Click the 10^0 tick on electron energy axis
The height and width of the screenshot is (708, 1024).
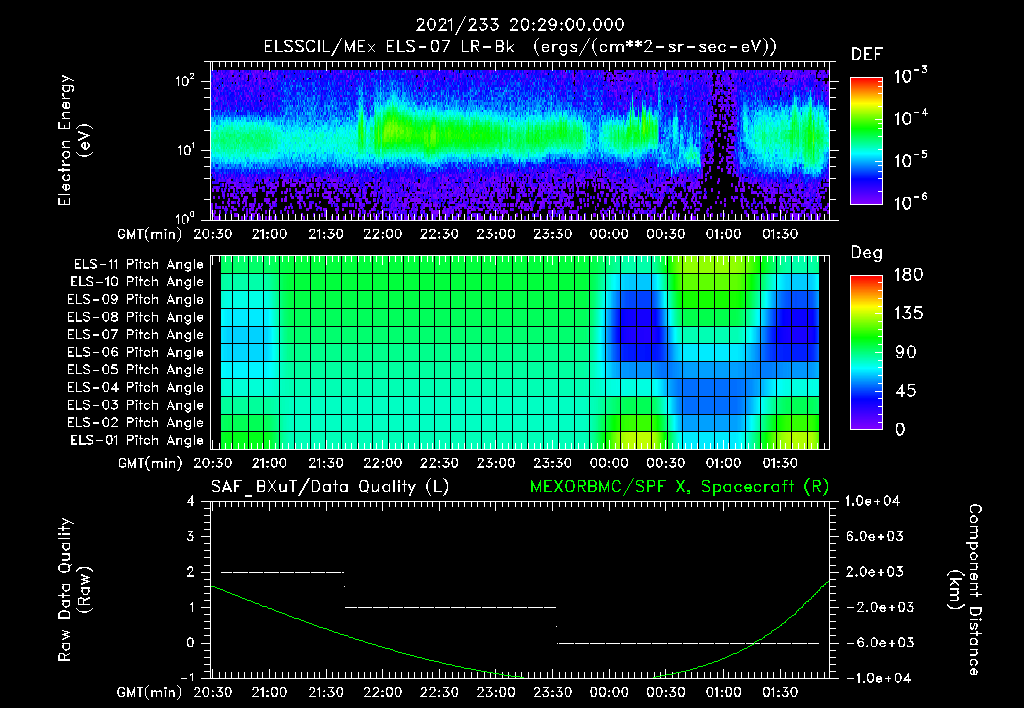[185, 217]
